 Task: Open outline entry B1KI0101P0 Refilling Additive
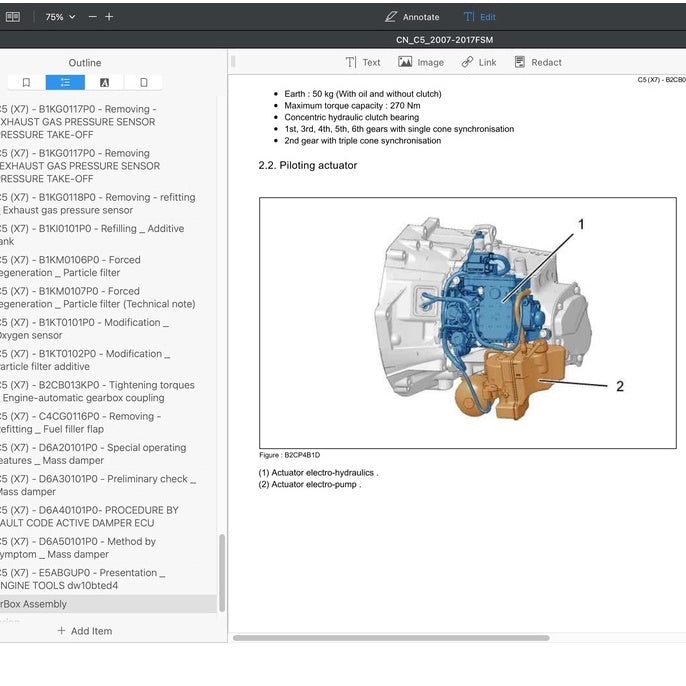click(x=90, y=235)
